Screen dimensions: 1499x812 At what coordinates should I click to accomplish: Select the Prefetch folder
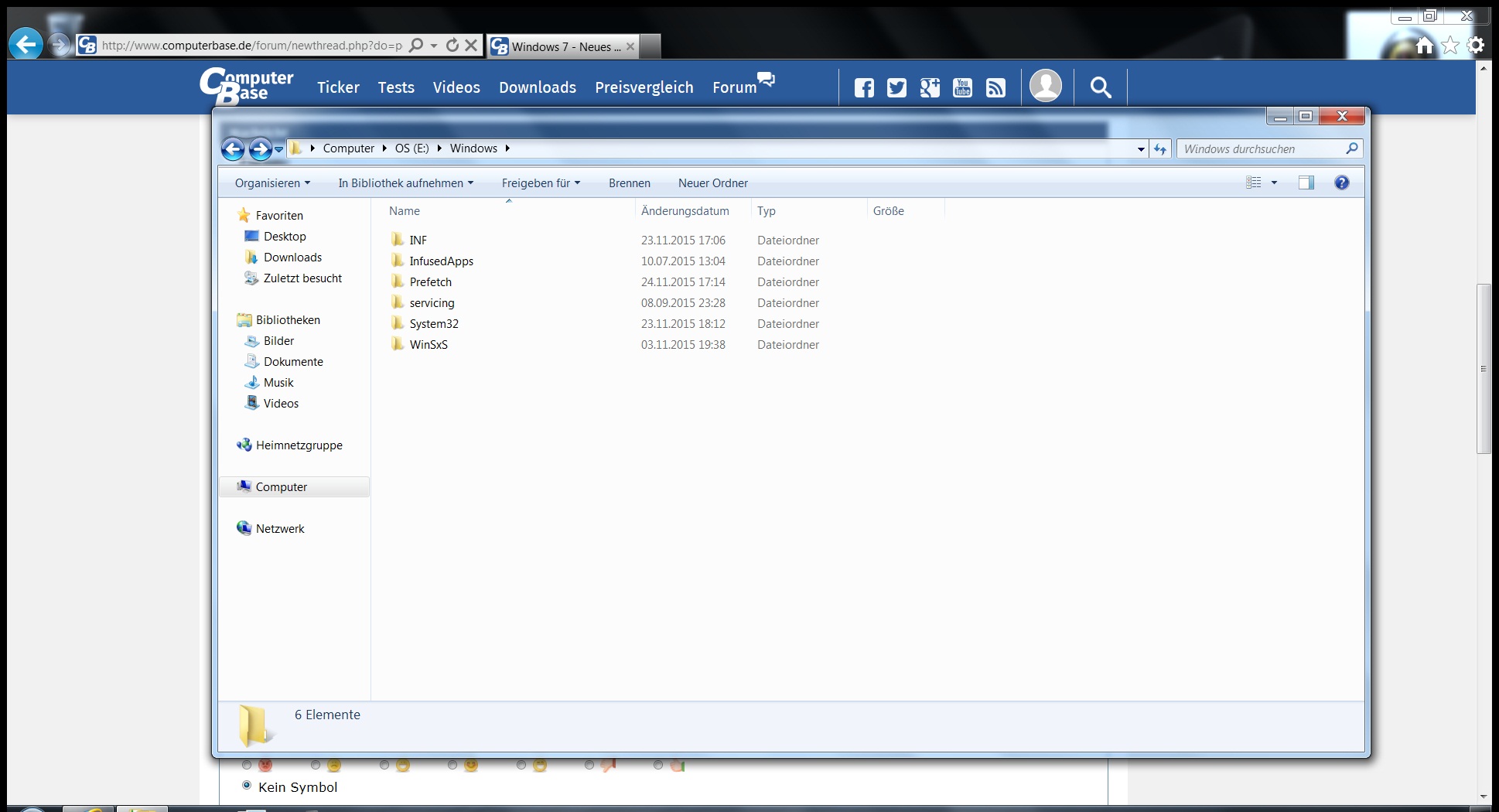tap(430, 282)
